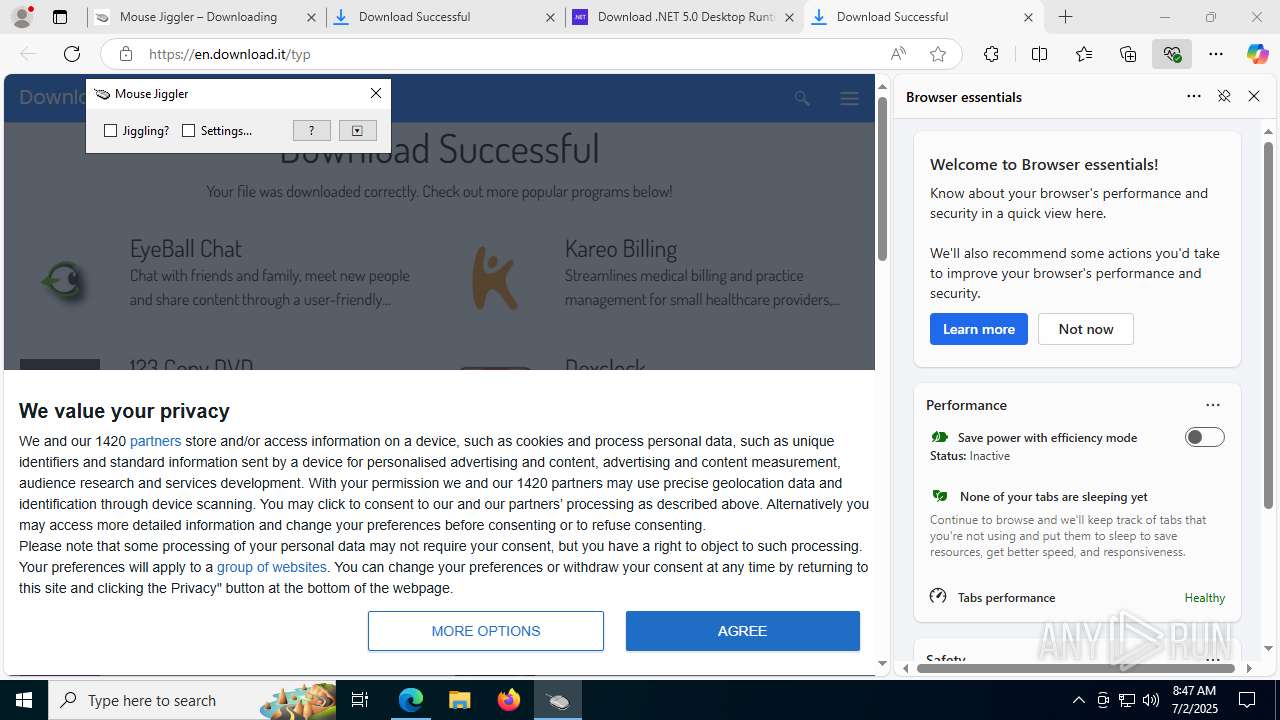Open the tab actions menu icon

click(60, 17)
